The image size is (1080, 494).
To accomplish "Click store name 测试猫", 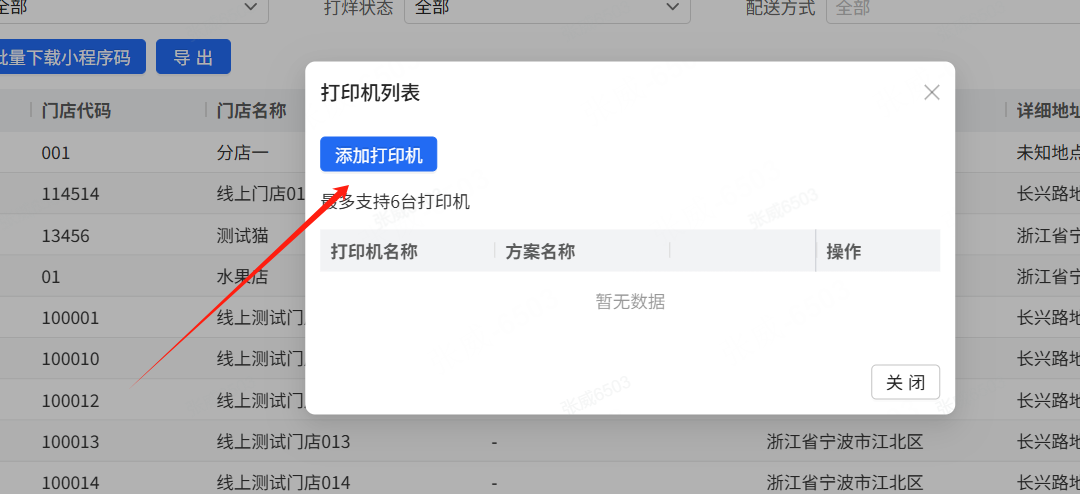I will tap(242, 236).
